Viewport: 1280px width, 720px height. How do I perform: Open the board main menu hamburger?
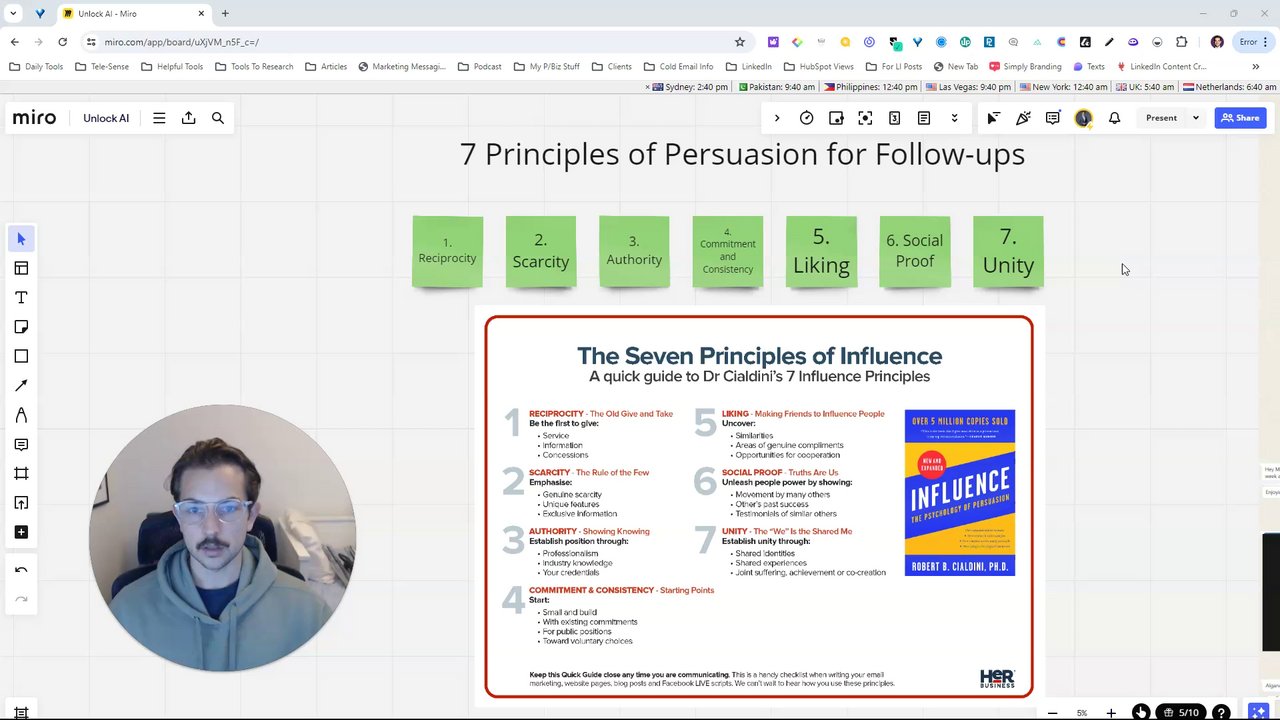[159, 118]
